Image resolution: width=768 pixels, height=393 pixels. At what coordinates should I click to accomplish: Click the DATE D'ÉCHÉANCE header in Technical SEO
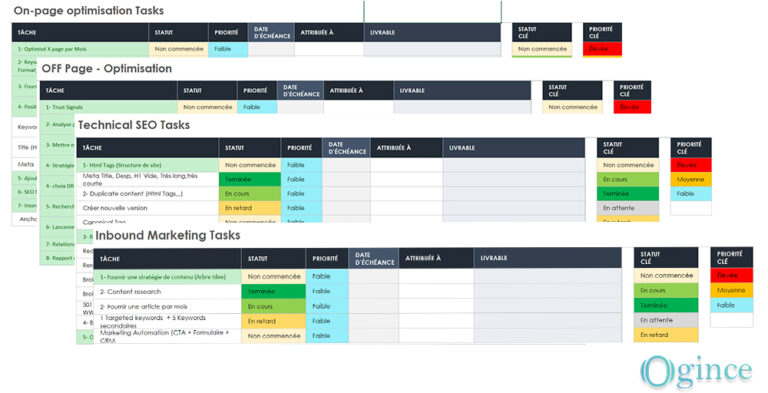click(x=347, y=148)
